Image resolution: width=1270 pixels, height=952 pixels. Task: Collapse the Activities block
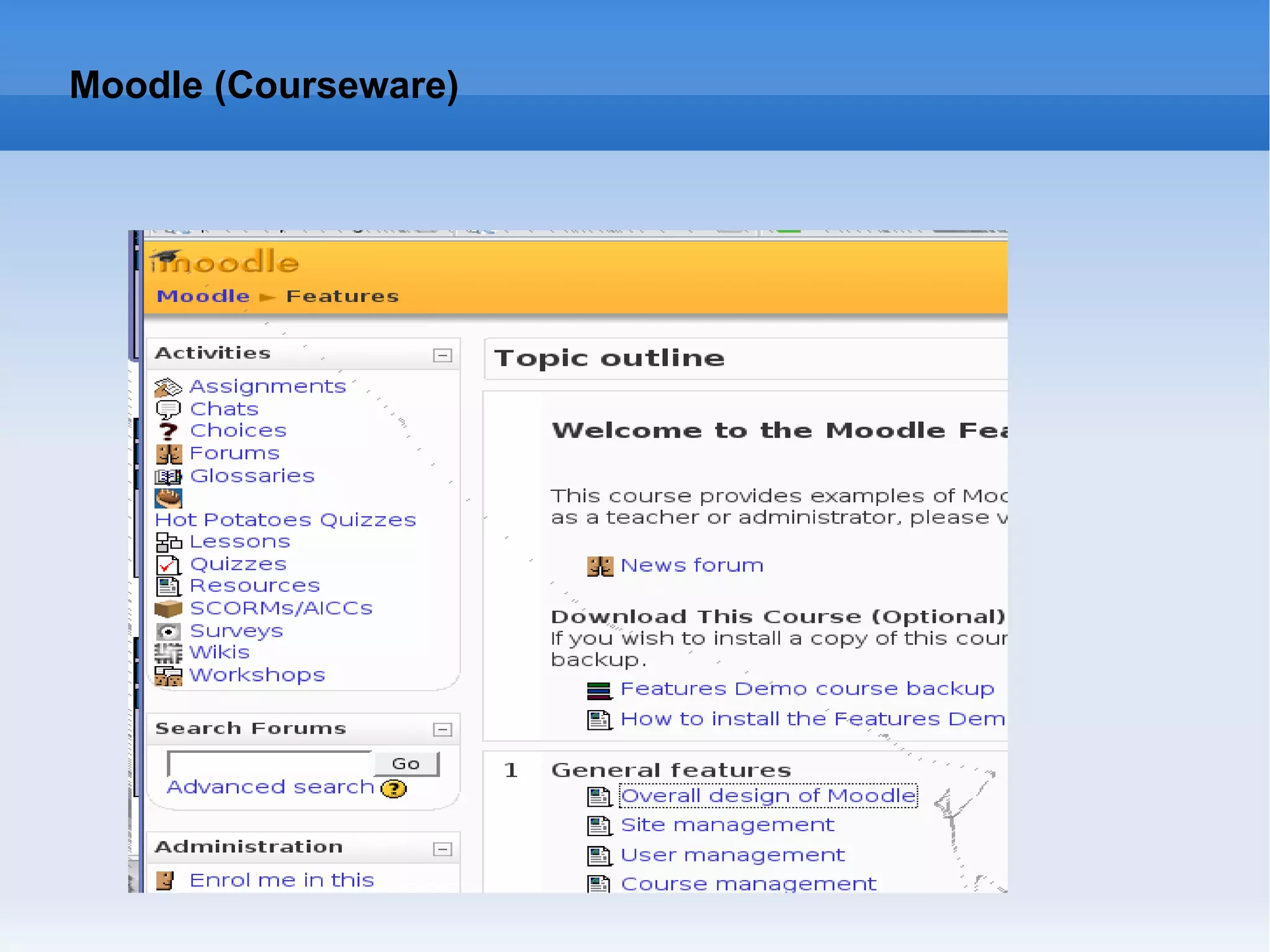[442, 355]
